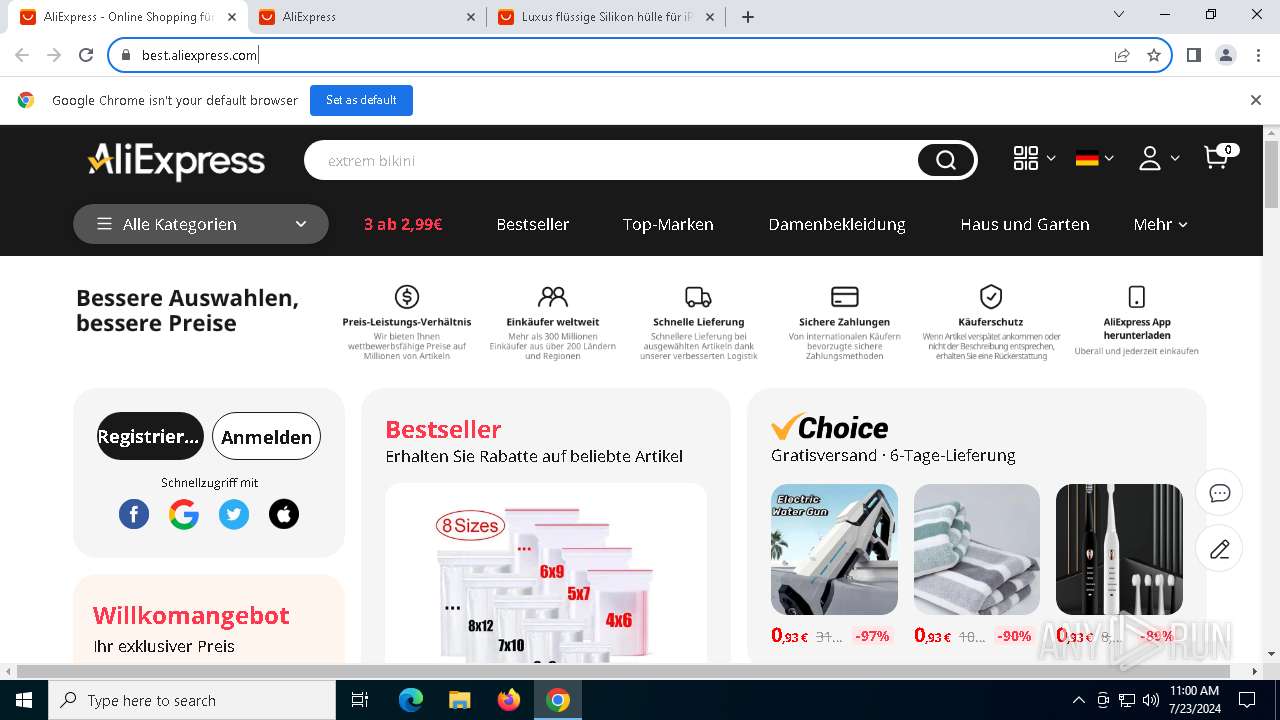Open the 8 Sizes zip bags thumbnail
This screenshot has width=1280, height=720.
point(546,574)
